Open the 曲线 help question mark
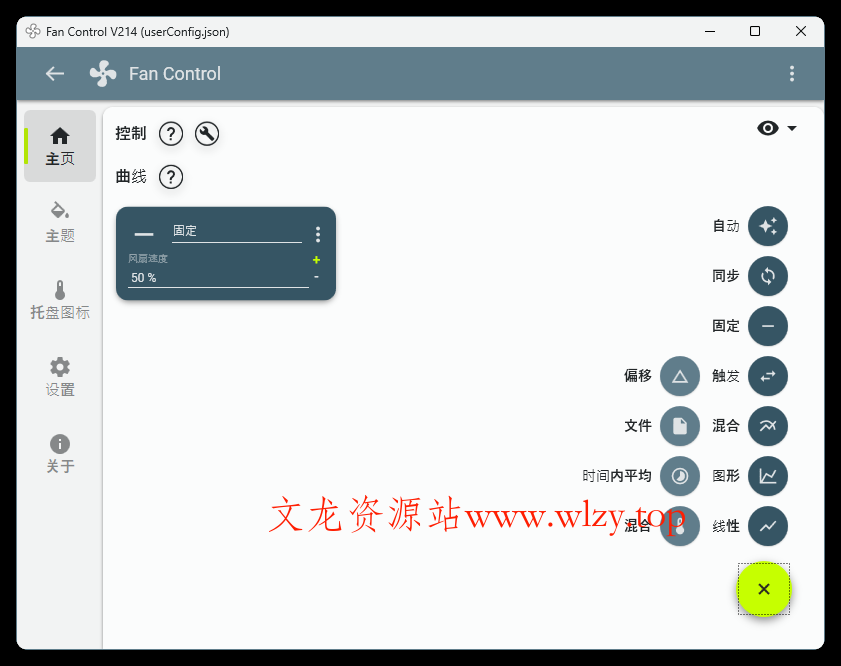 (170, 177)
